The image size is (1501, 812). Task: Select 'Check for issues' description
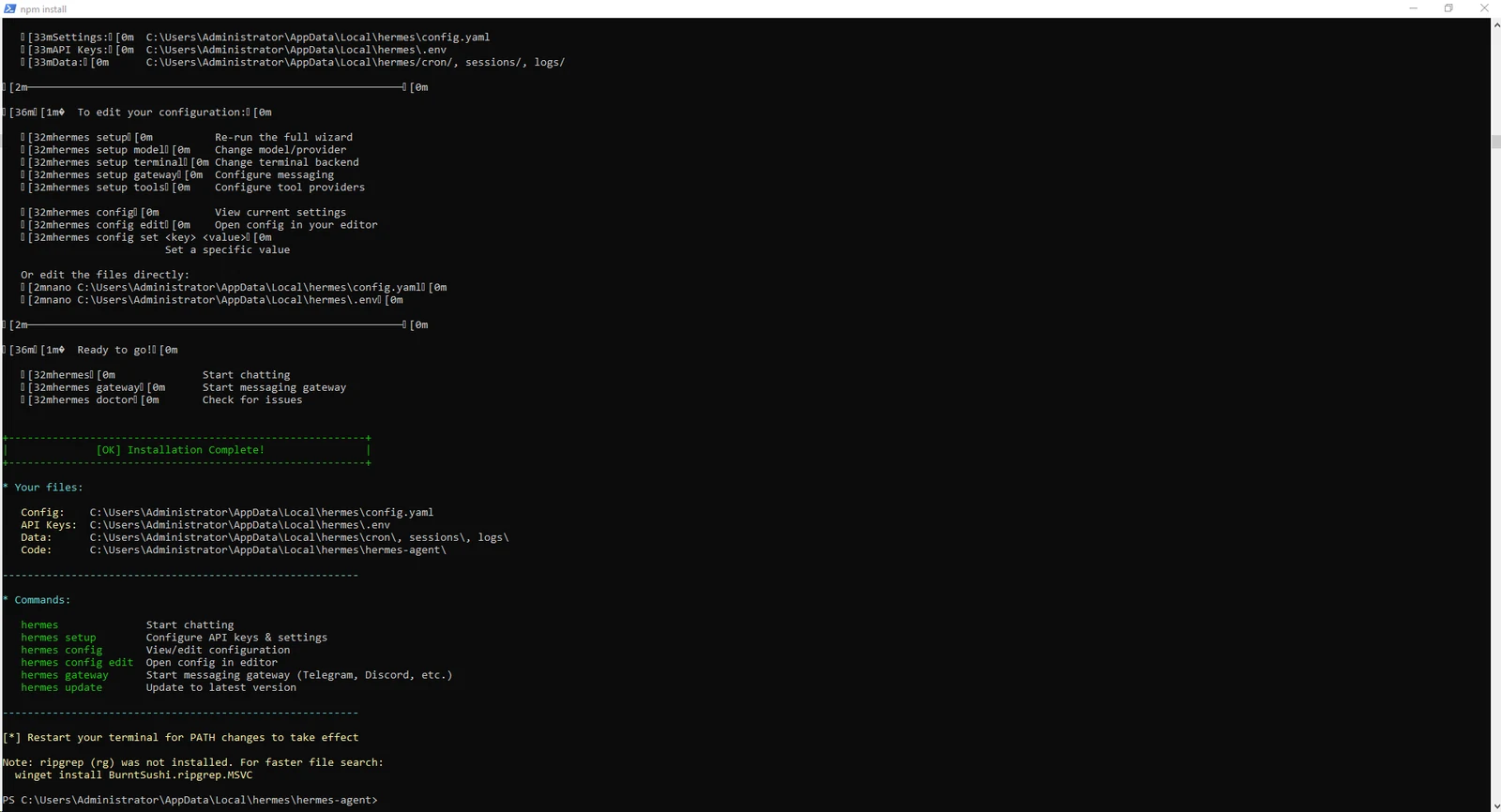[252, 400]
